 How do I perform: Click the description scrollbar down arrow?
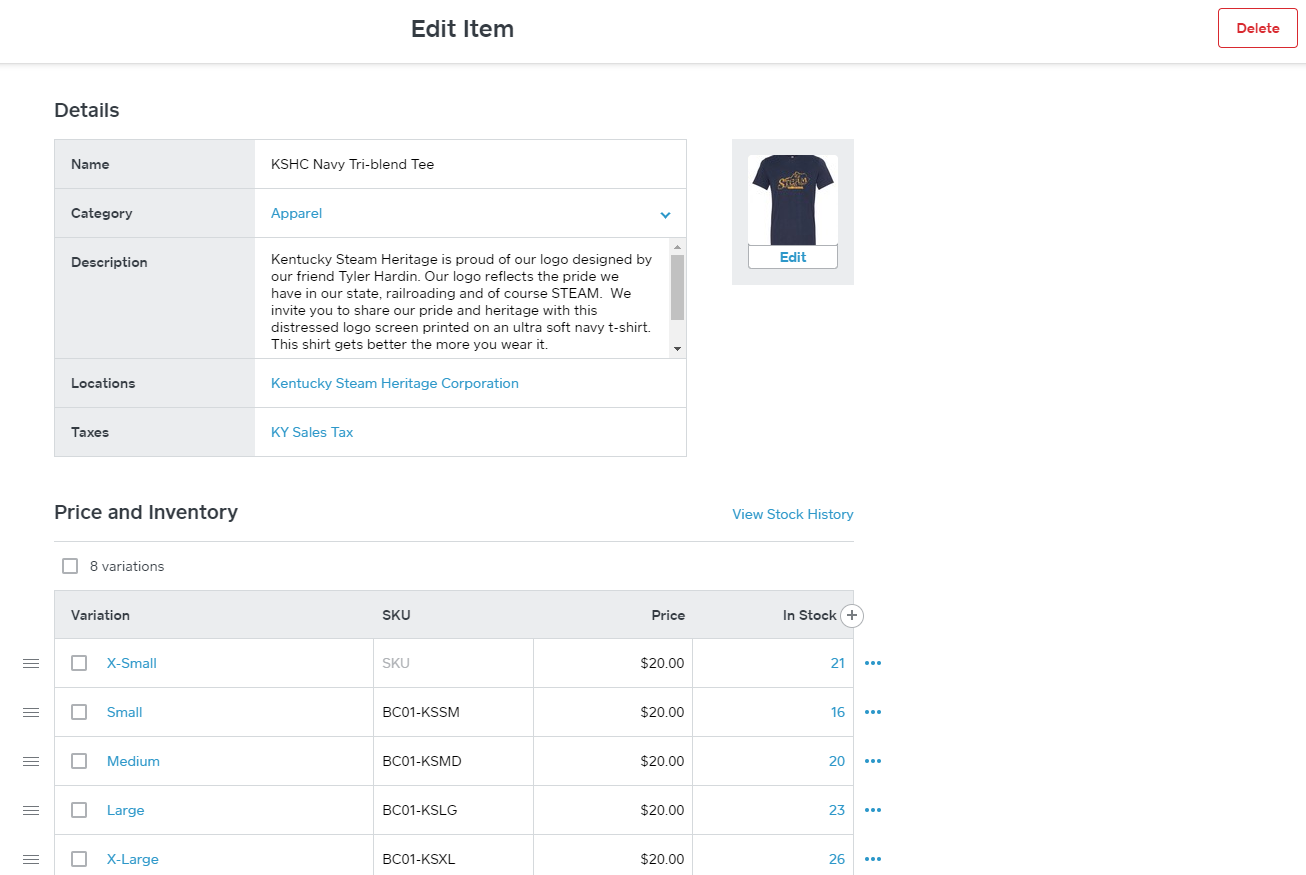[x=677, y=349]
